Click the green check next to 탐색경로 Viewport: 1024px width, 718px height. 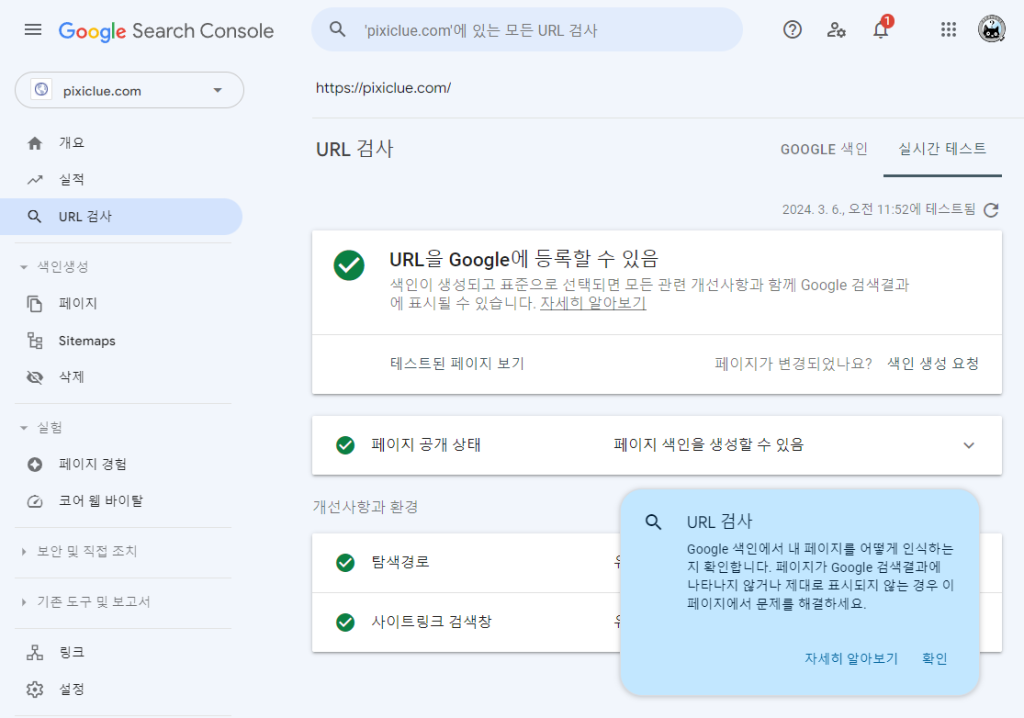click(x=345, y=563)
